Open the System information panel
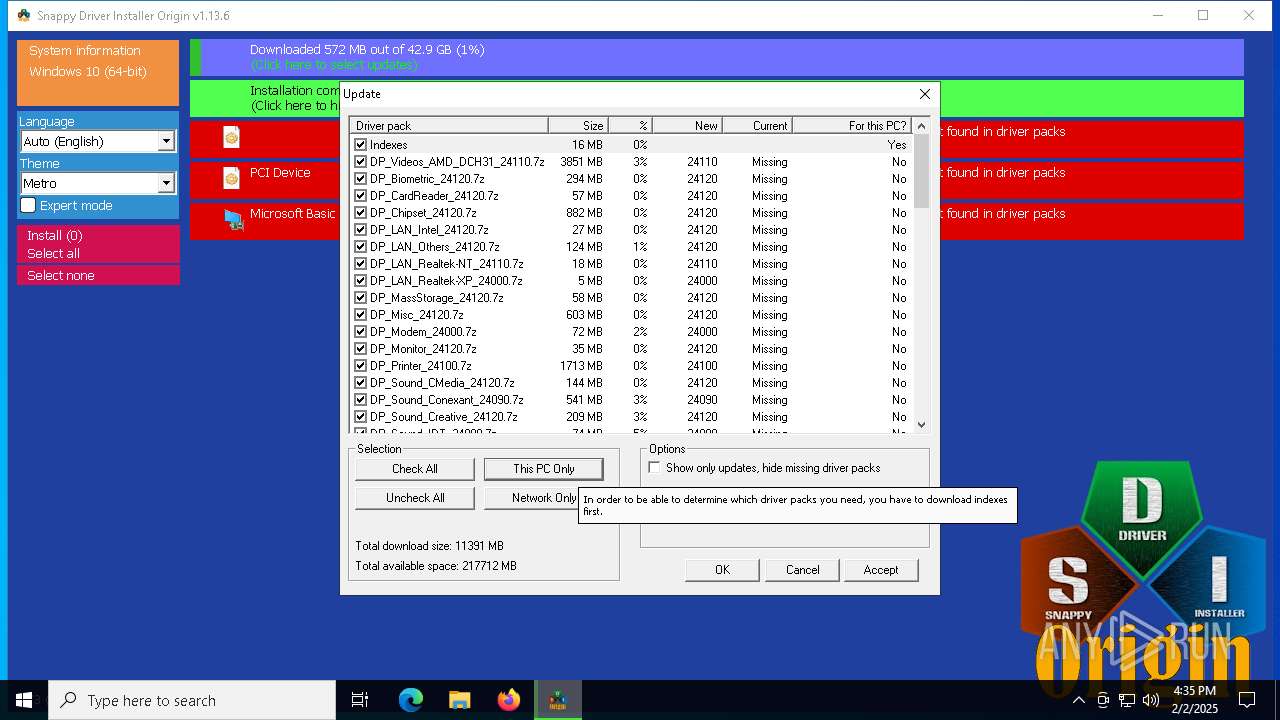Screen dimensions: 1280x720 [x=98, y=72]
